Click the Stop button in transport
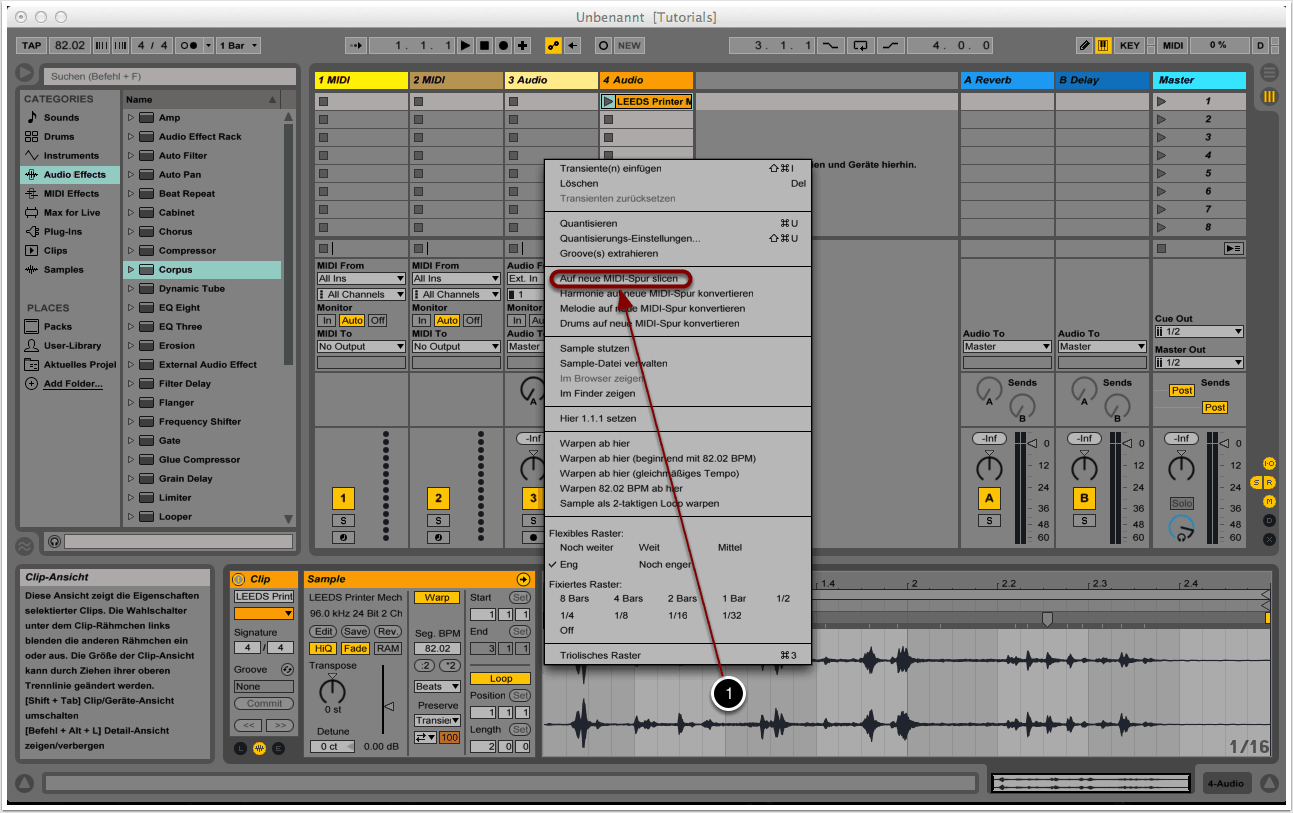 (x=484, y=46)
